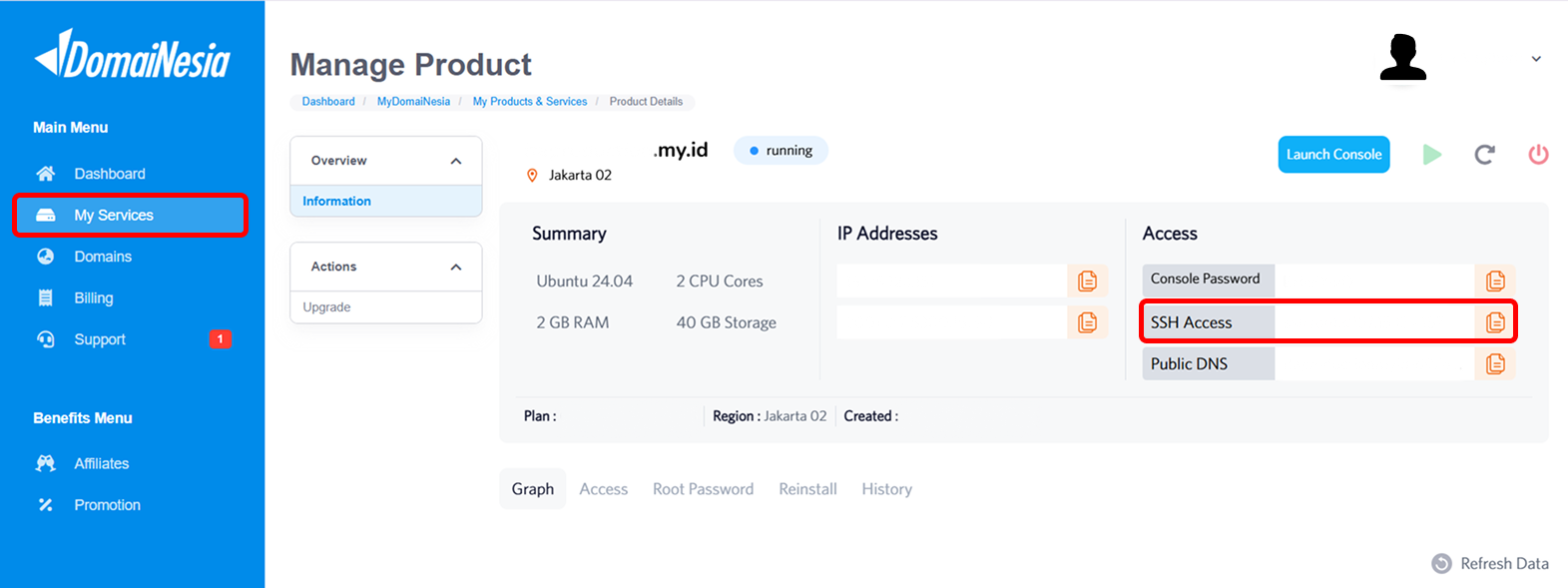Collapse the Overview section
Screen dimensions: 1568x588
tap(456, 161)
